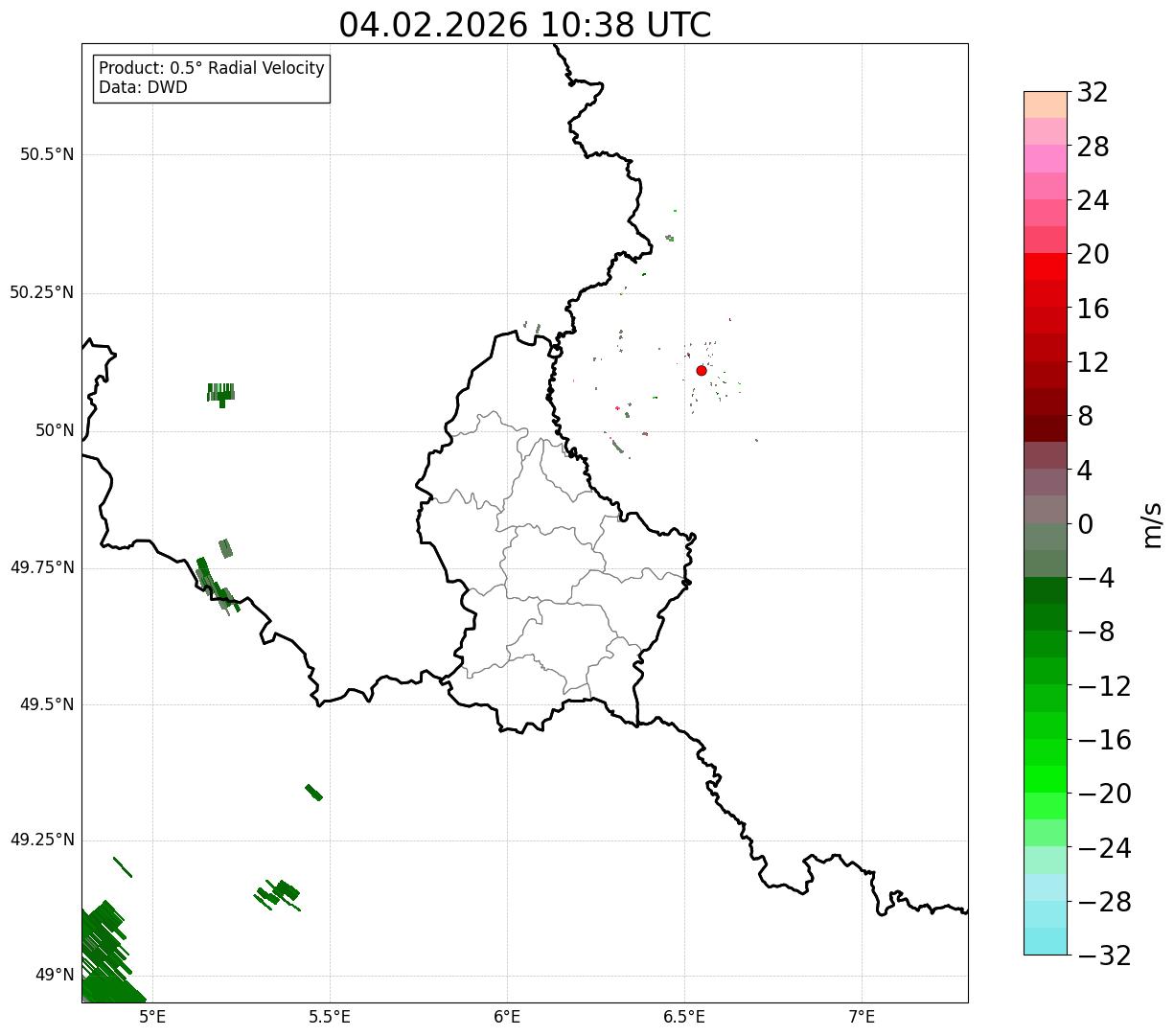Viewport: 1174px width, 1036px height.
Task: Click the colorbar tick label −12
Action: (1104, 686)
